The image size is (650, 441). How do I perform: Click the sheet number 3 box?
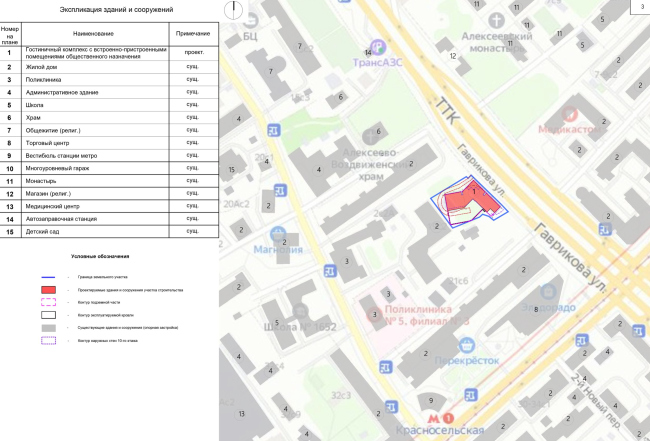[638, 8]
